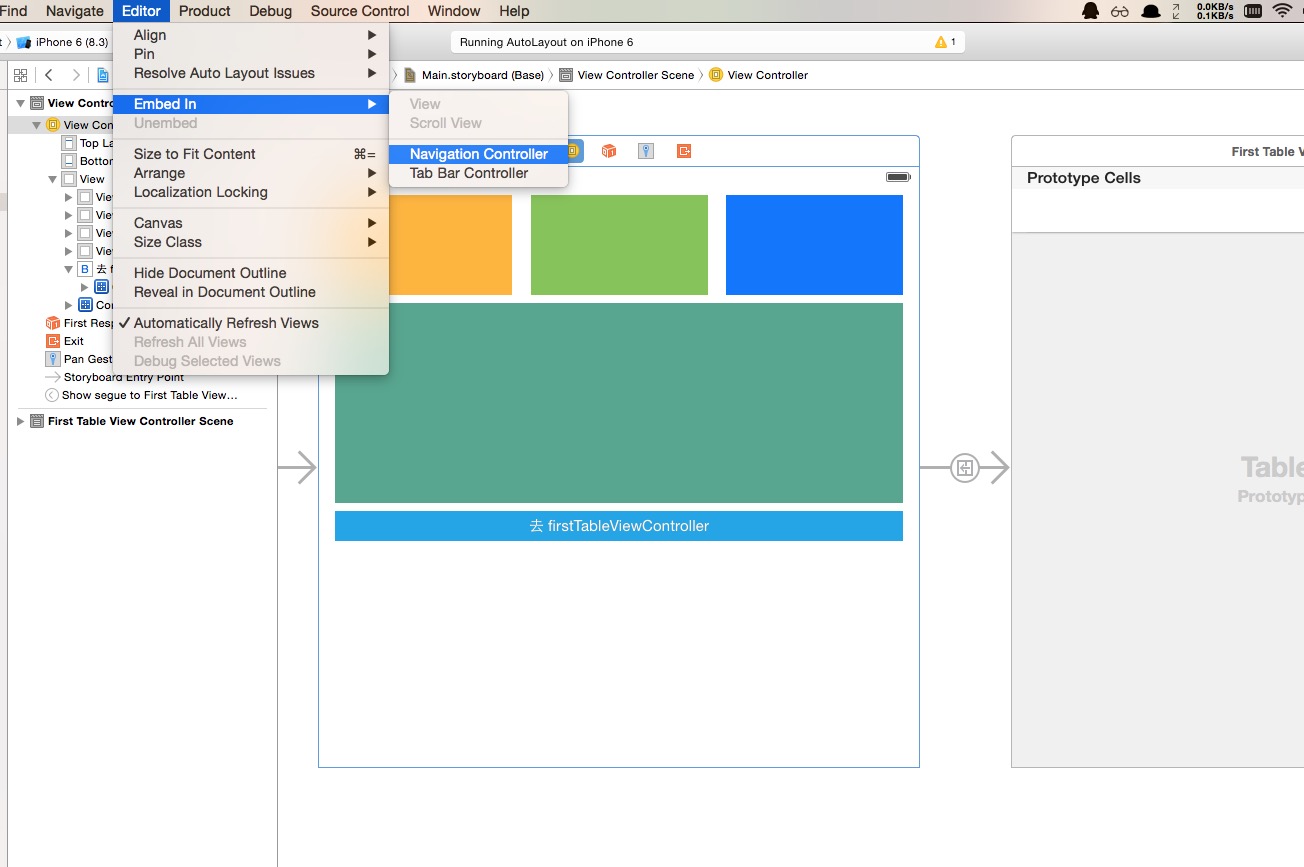Open the Help menu

click(514, 11)
